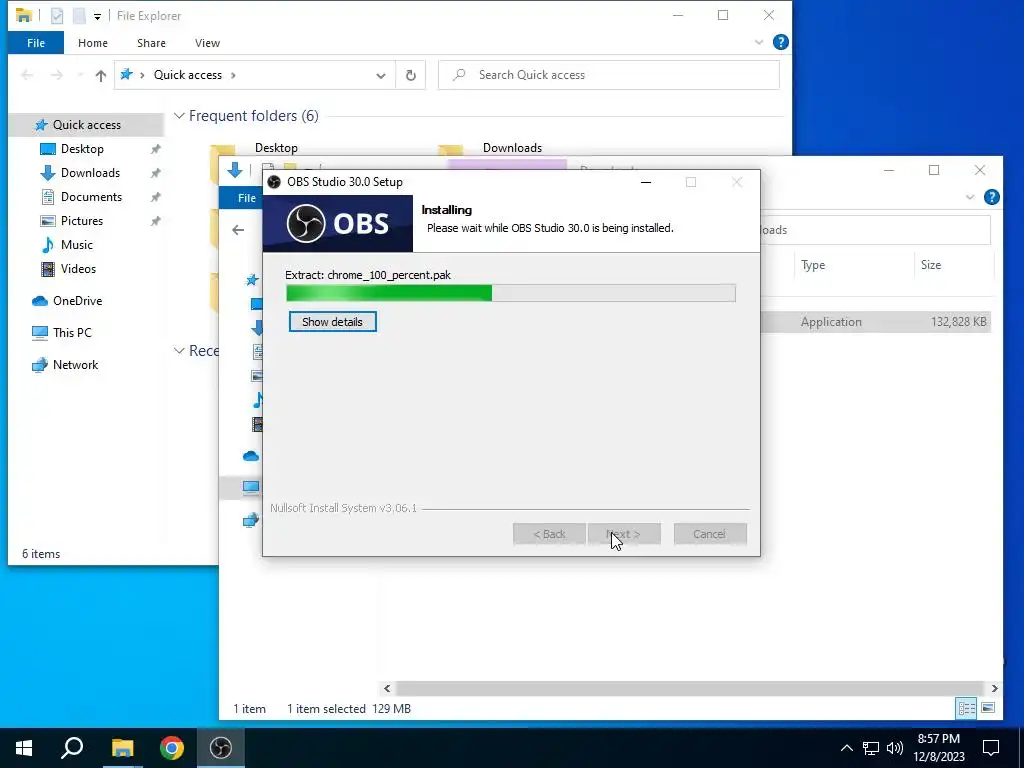
Task: Switch to details view layout
Action: pyautogui.click(x=966, y=709)
